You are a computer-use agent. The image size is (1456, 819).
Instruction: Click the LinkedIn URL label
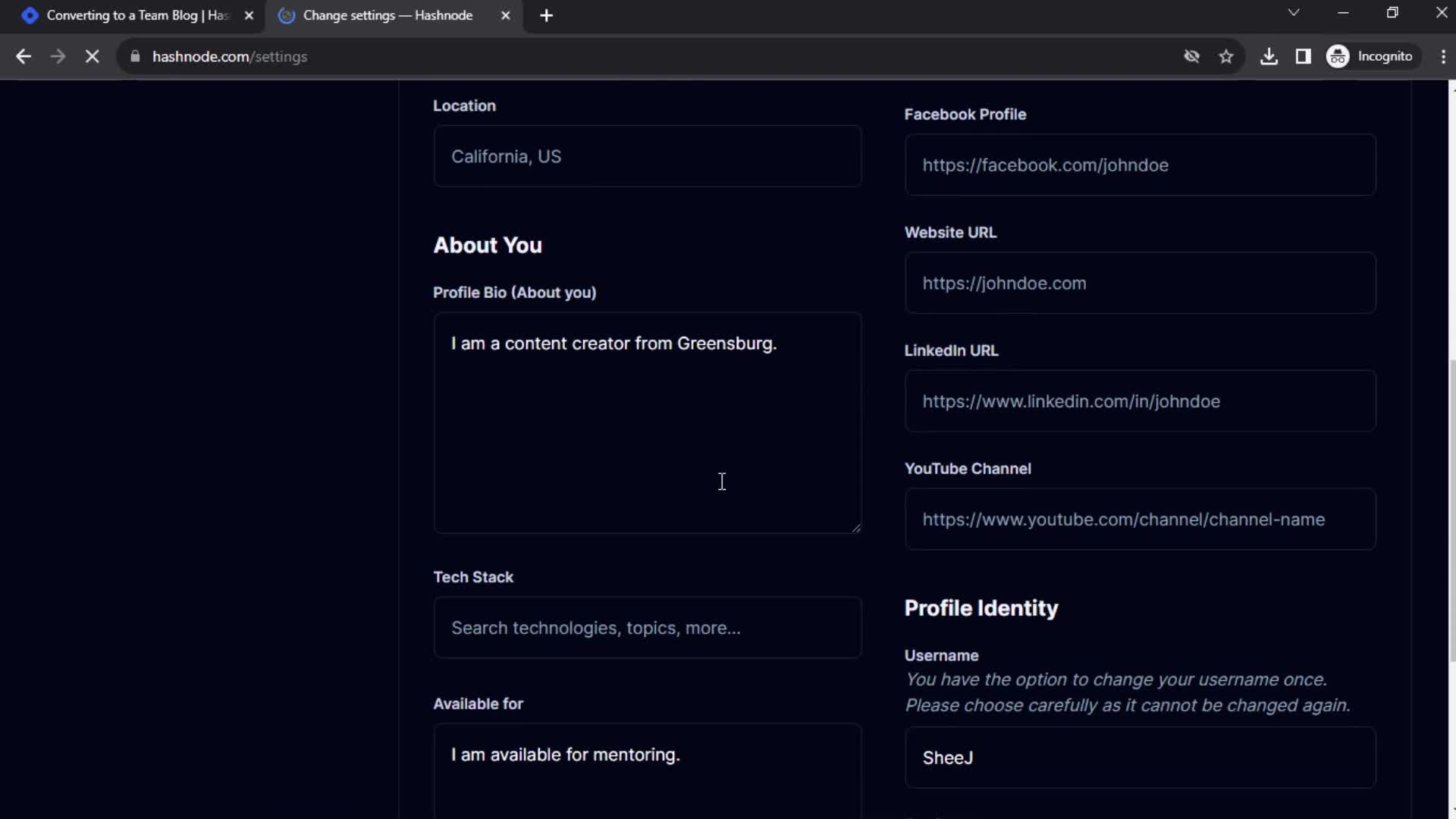(951, 350)
